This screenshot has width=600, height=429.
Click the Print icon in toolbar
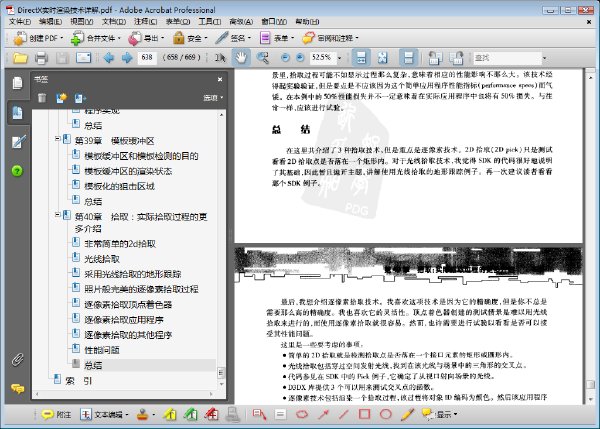coord(41,58)
